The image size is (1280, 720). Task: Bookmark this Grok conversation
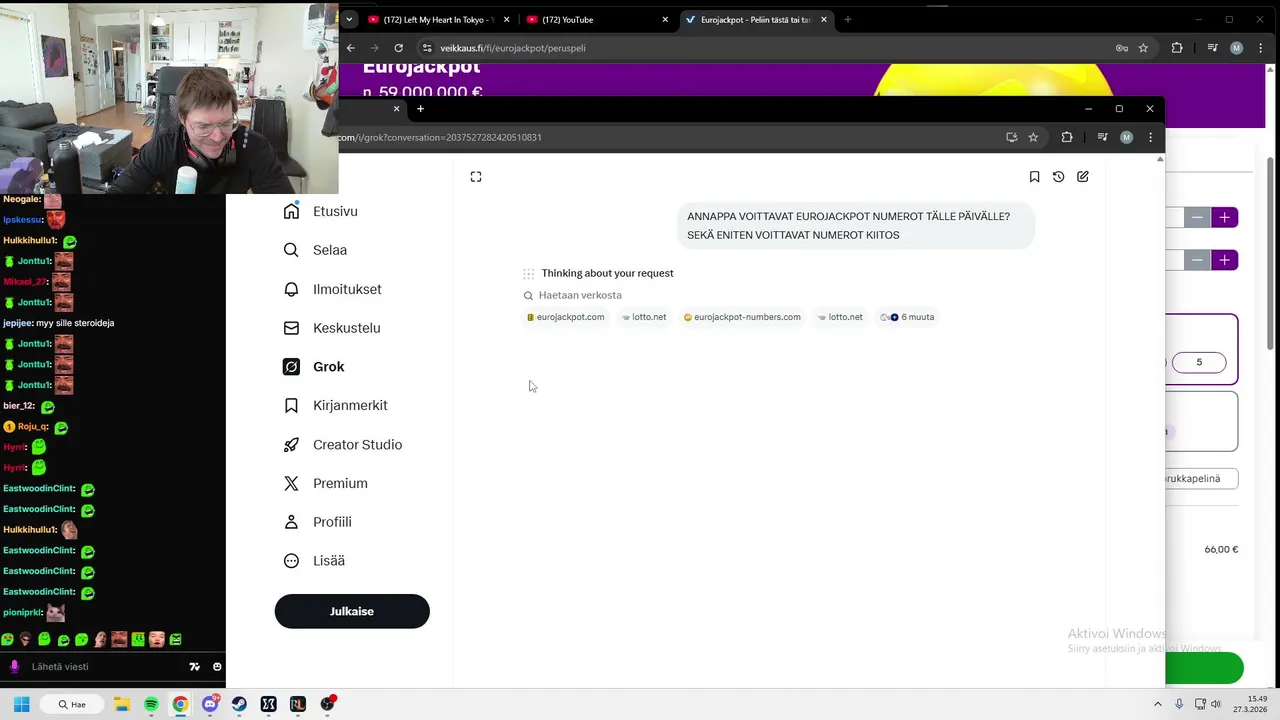(x=1034, y=177)
